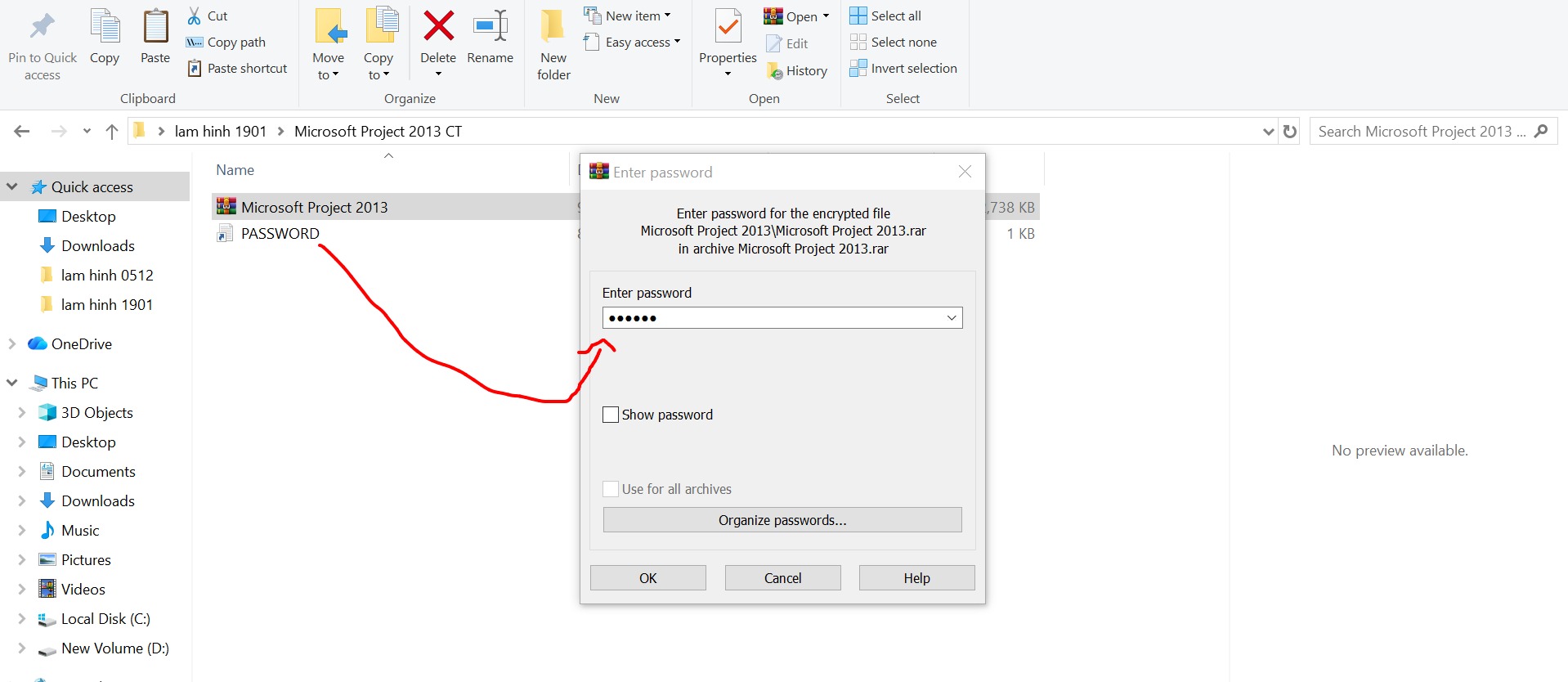Screen dimensions: 1568x682
Task: Create a New folder from ribbon
Action: (x=553, y=41)
